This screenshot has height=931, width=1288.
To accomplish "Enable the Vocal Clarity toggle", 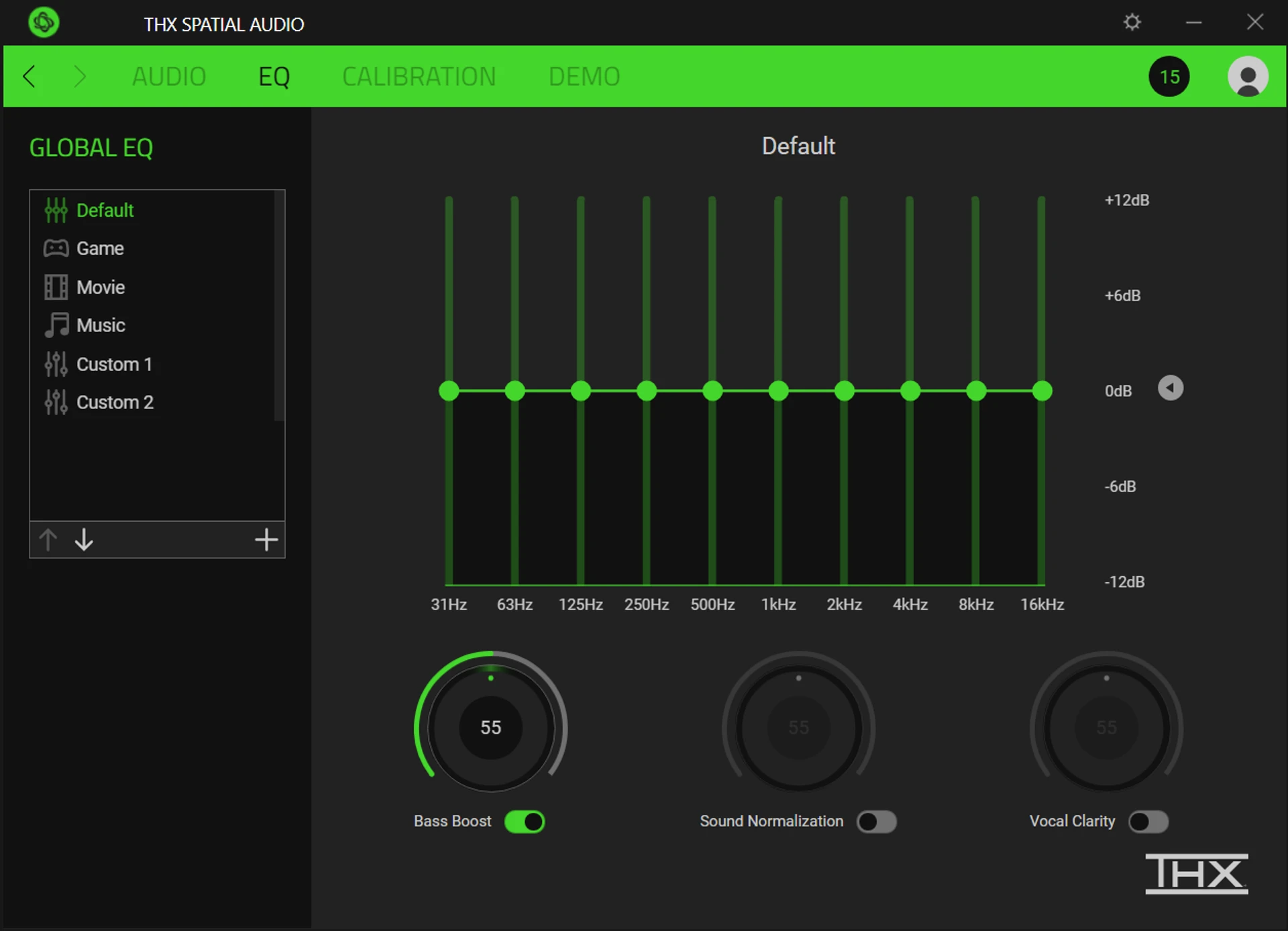I will coord(1148,822).
